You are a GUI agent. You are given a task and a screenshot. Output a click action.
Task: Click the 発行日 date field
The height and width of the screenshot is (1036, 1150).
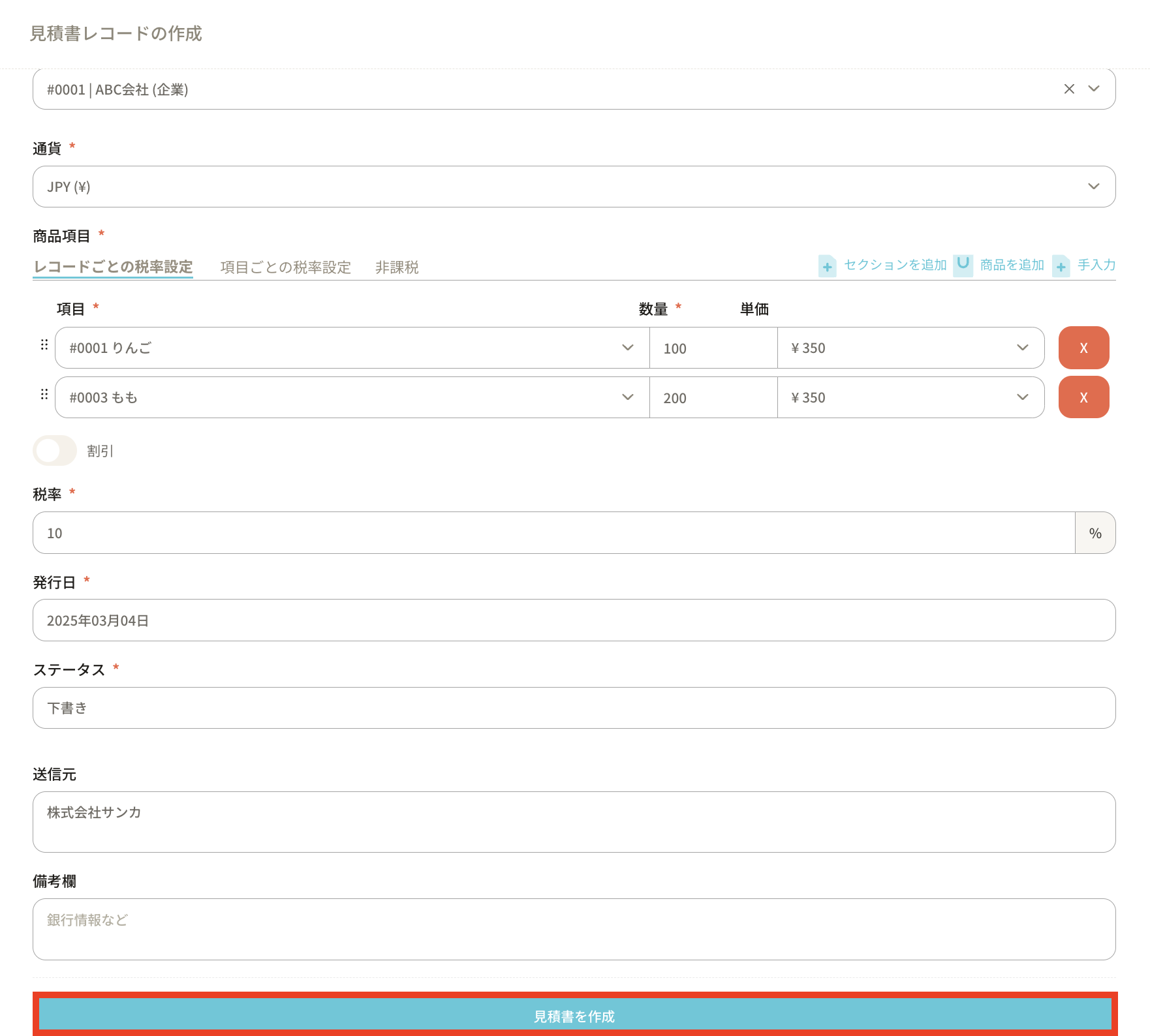coord(574,620)
